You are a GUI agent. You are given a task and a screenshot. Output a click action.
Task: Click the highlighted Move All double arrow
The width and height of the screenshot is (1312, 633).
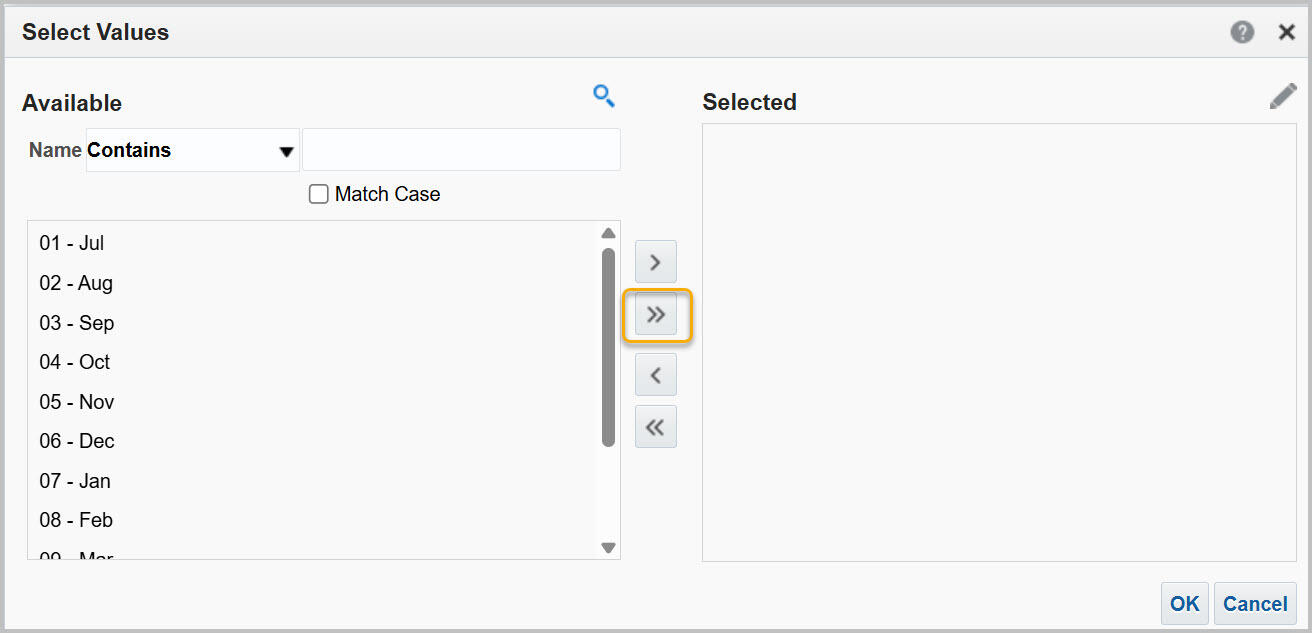(656, 314)
